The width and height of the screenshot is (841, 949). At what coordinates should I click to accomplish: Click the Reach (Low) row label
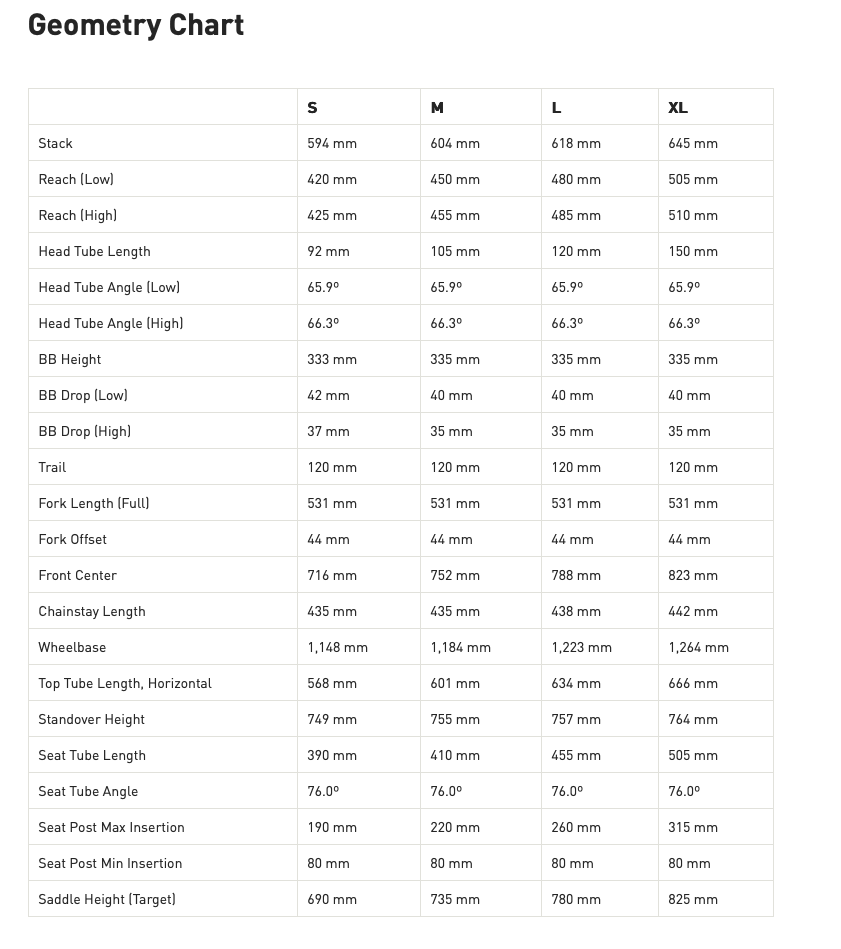pyautogui.click(x=76, y=180)
